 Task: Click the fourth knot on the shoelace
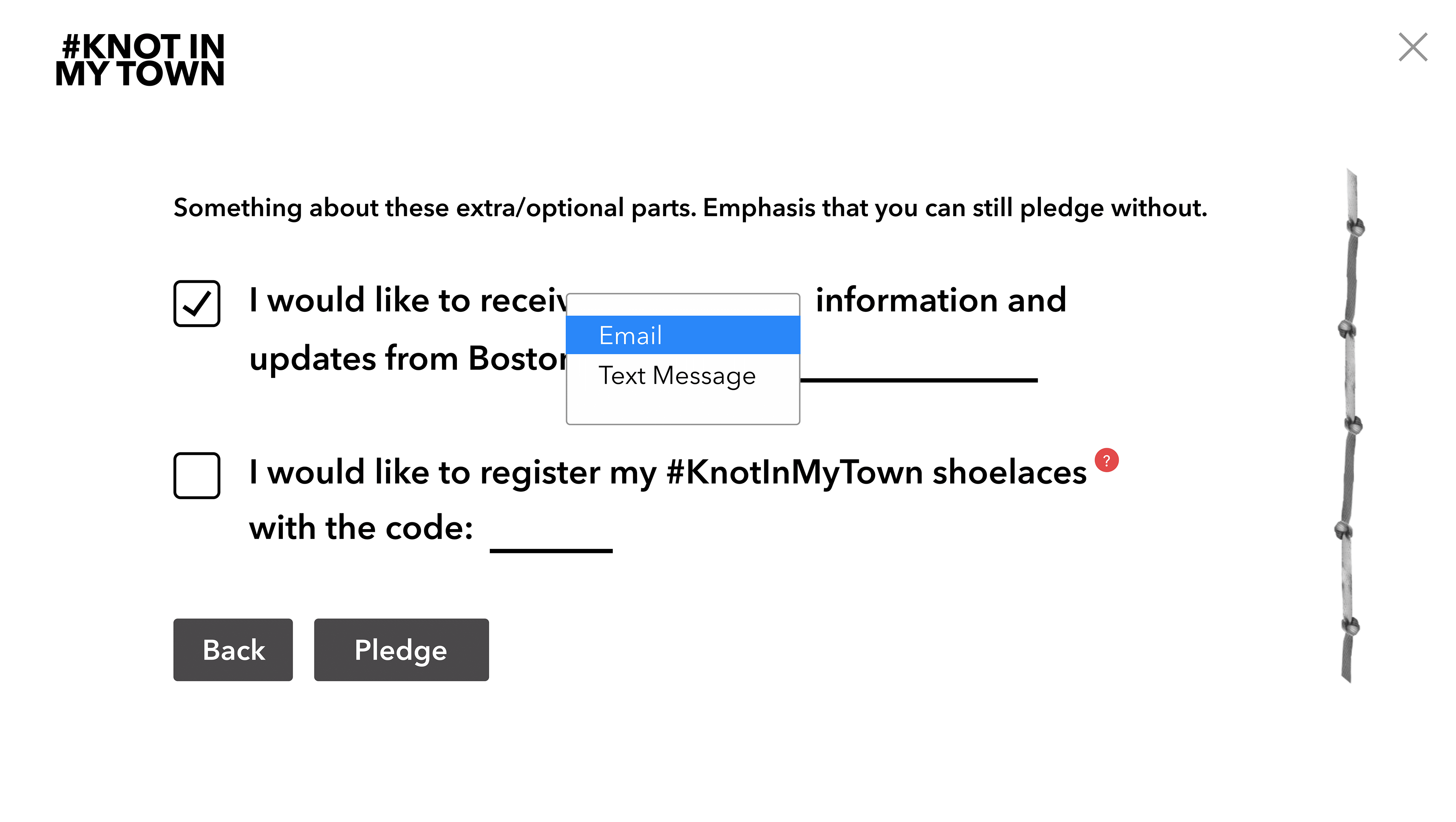coord(1343,530)
